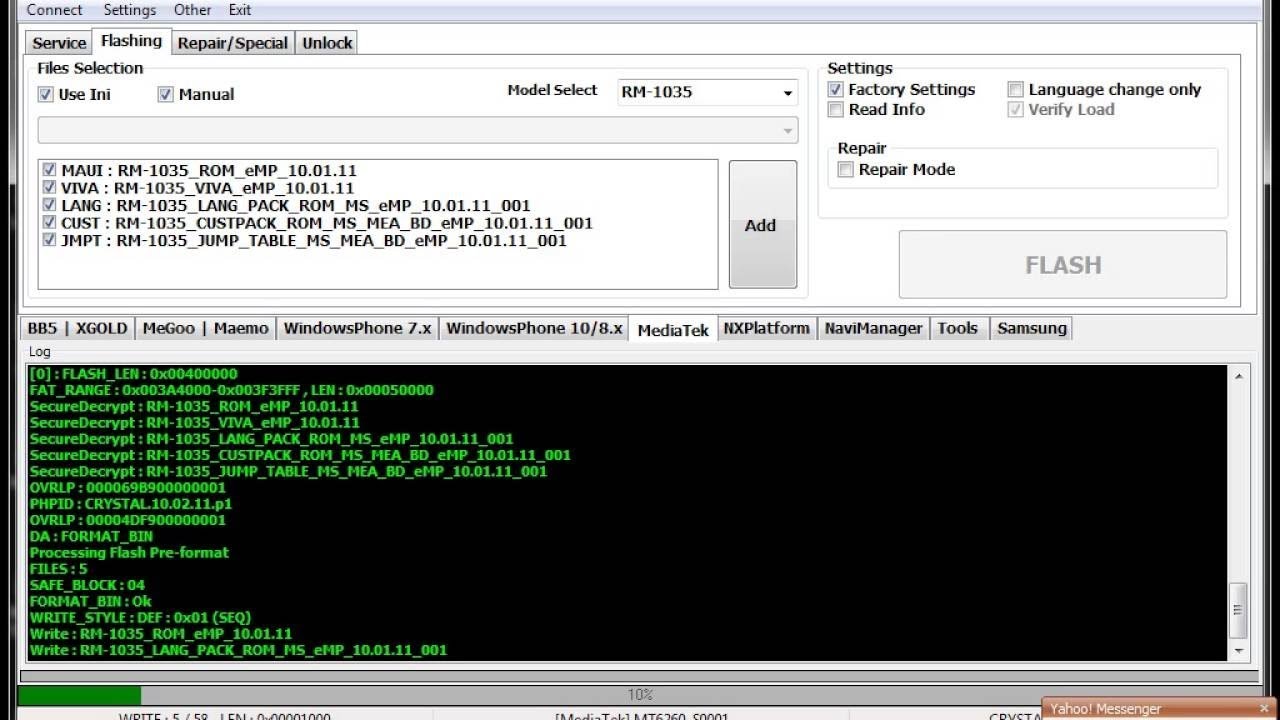Image resolution: width=1280 pixels, height=720 pixels.
Task: Switch to the BB5 | XGOLD tab
Action: tap(77, 328)
